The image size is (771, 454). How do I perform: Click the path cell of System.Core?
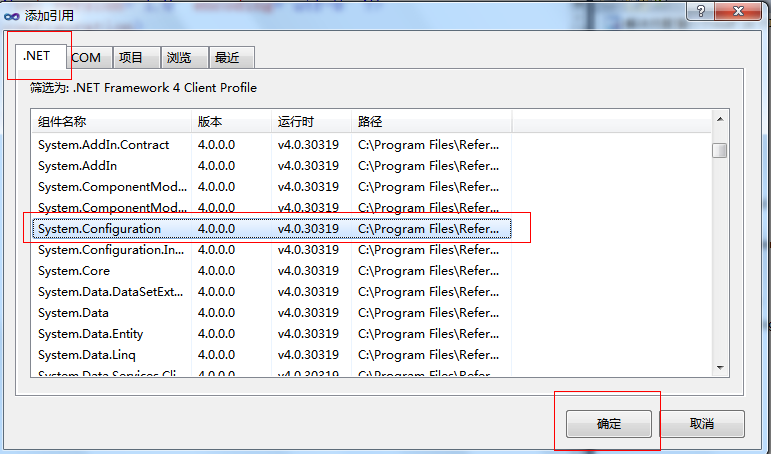pyautogui.click(x=428, y=271)
